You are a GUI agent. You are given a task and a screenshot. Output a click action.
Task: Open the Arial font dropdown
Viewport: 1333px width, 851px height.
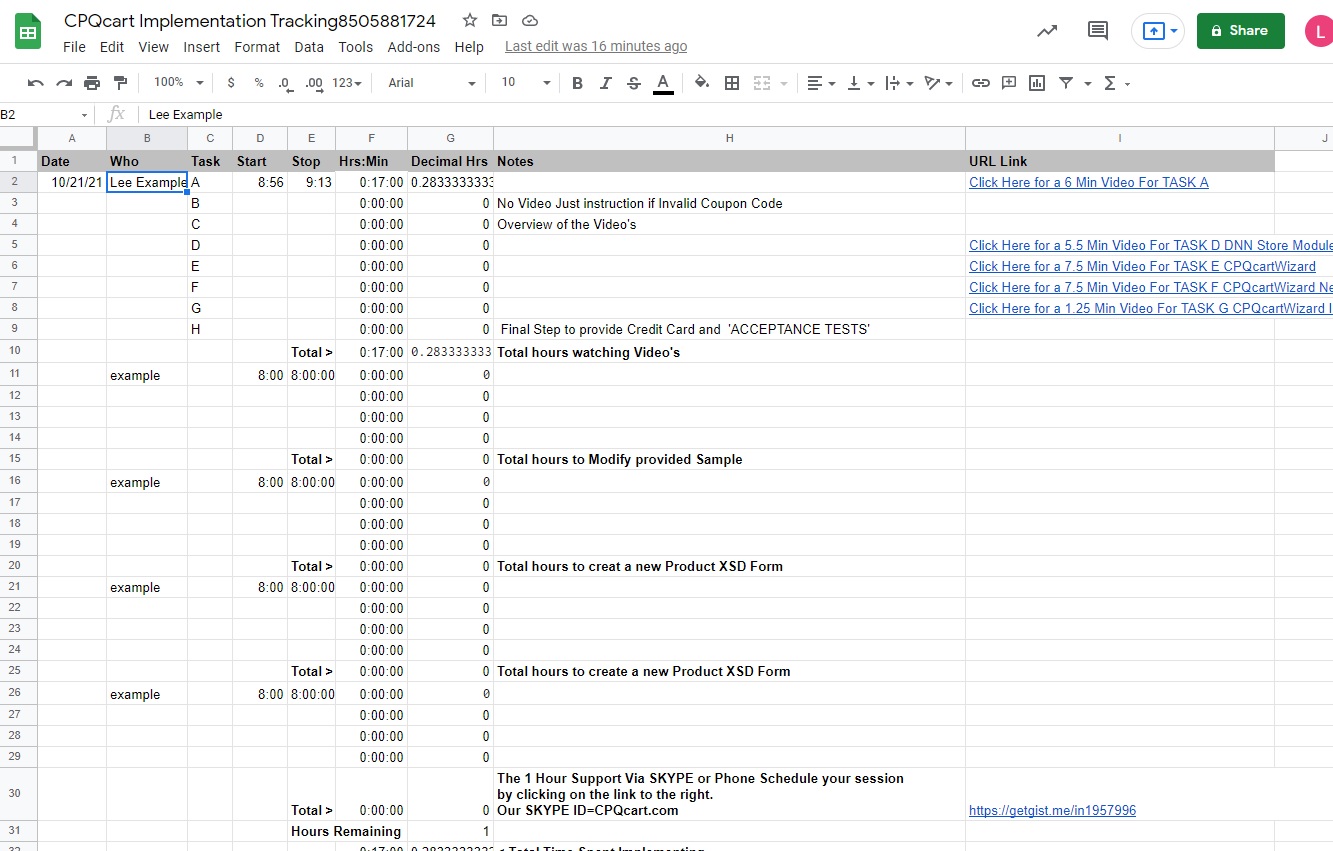(x=432, y=83)
